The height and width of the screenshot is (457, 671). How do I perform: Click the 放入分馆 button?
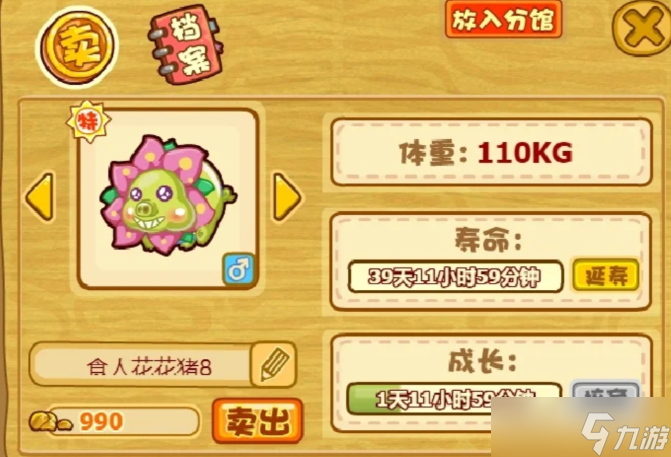[x=503, y=20]
